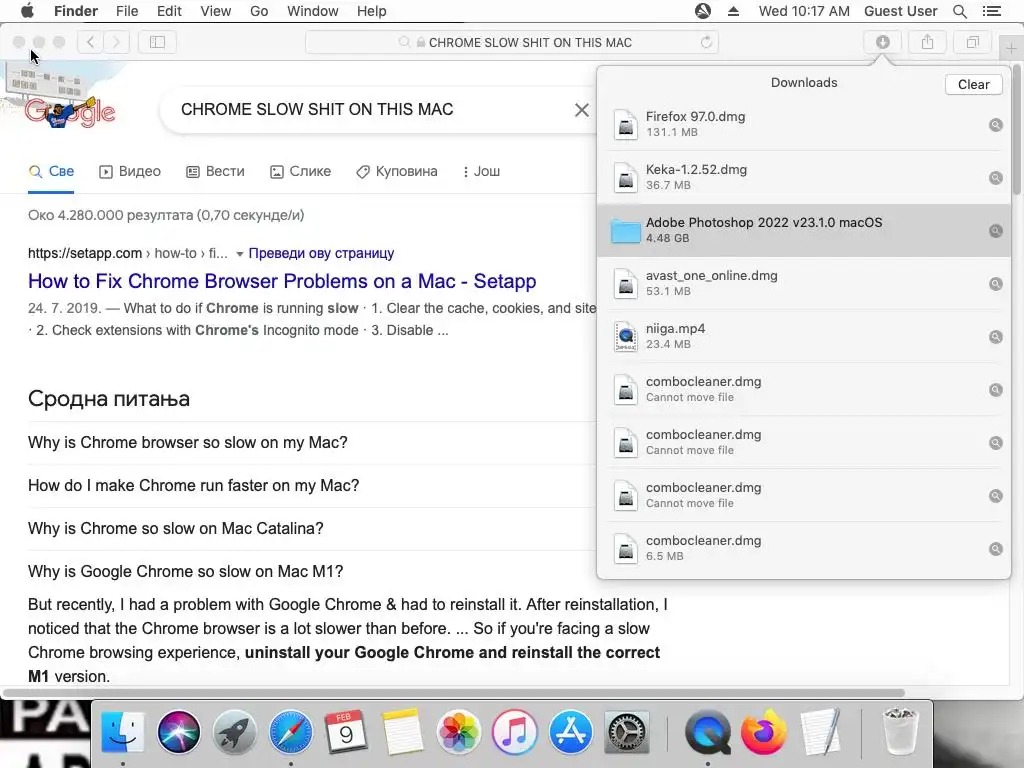Click Spotlight search icon in menu bar
The width and height of the screenshot is (1024, 768).
pyautogui.click(x=959, y=11)
